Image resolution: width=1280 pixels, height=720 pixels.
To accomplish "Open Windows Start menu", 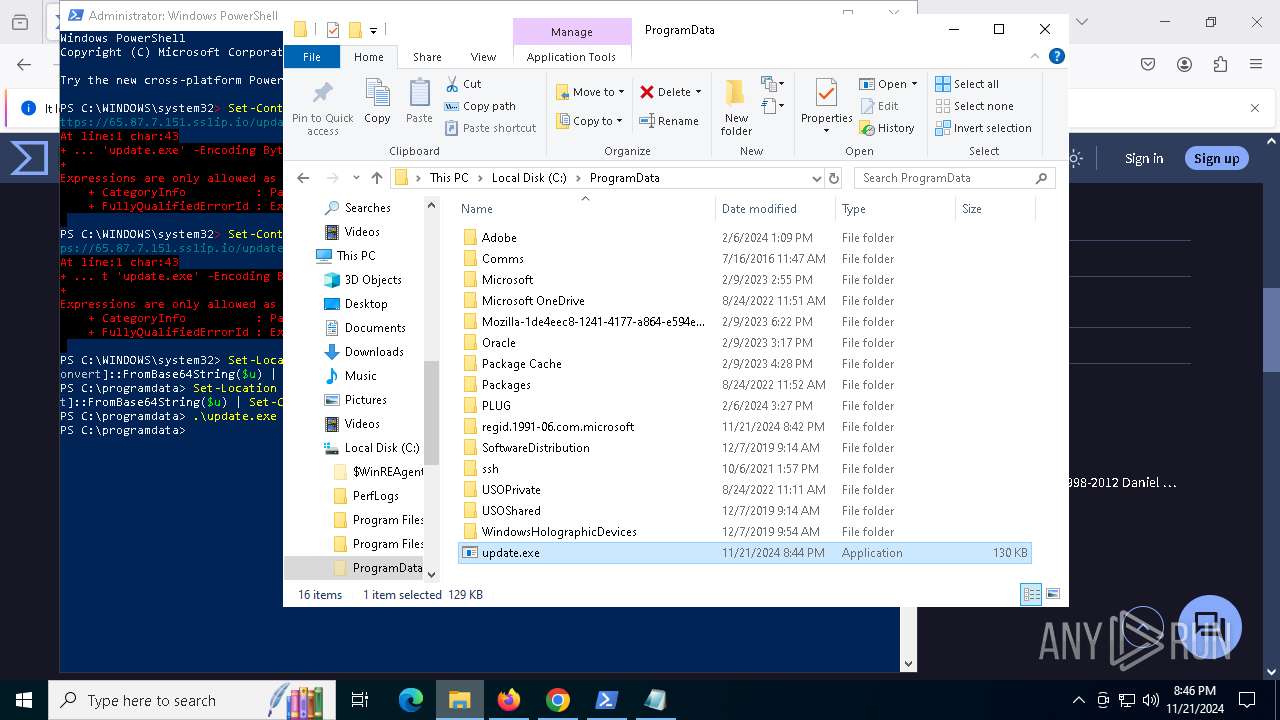I will tap(24, 700).
